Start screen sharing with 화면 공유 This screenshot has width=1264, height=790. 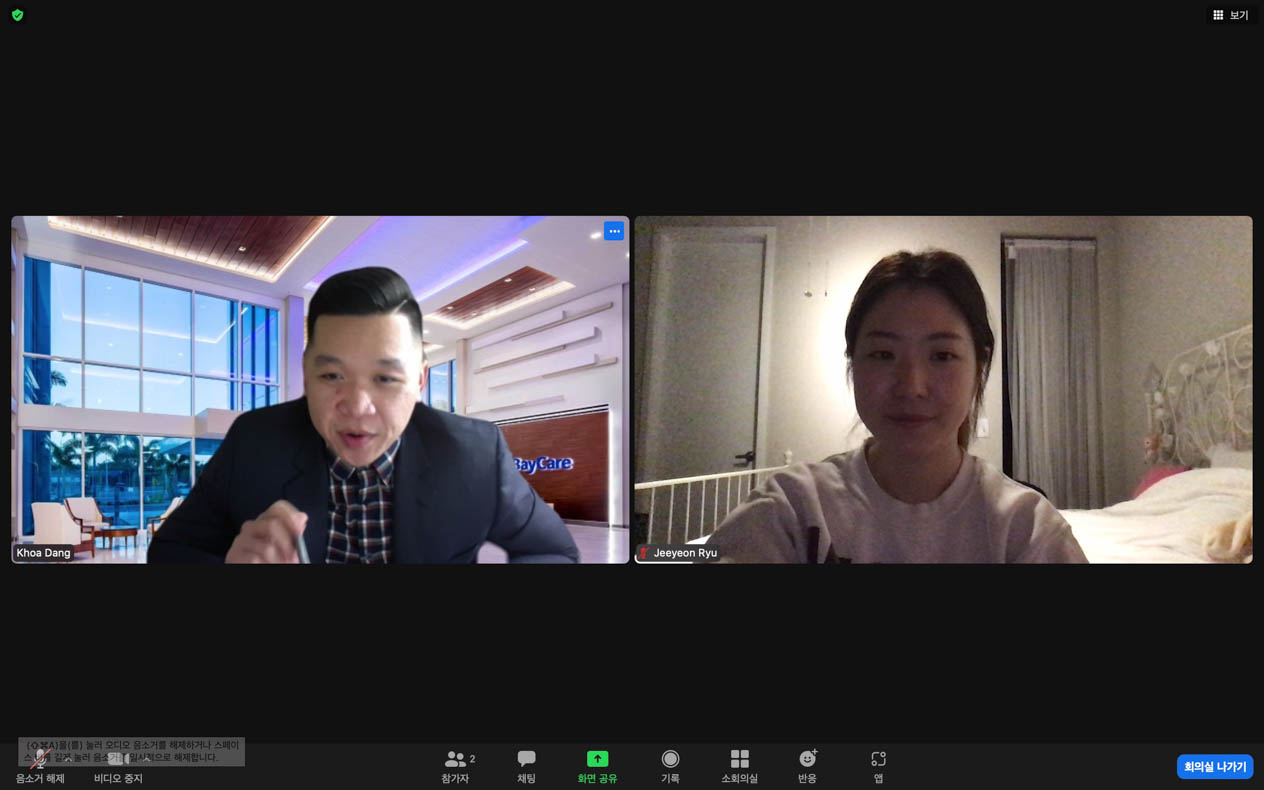coord(597,766)
